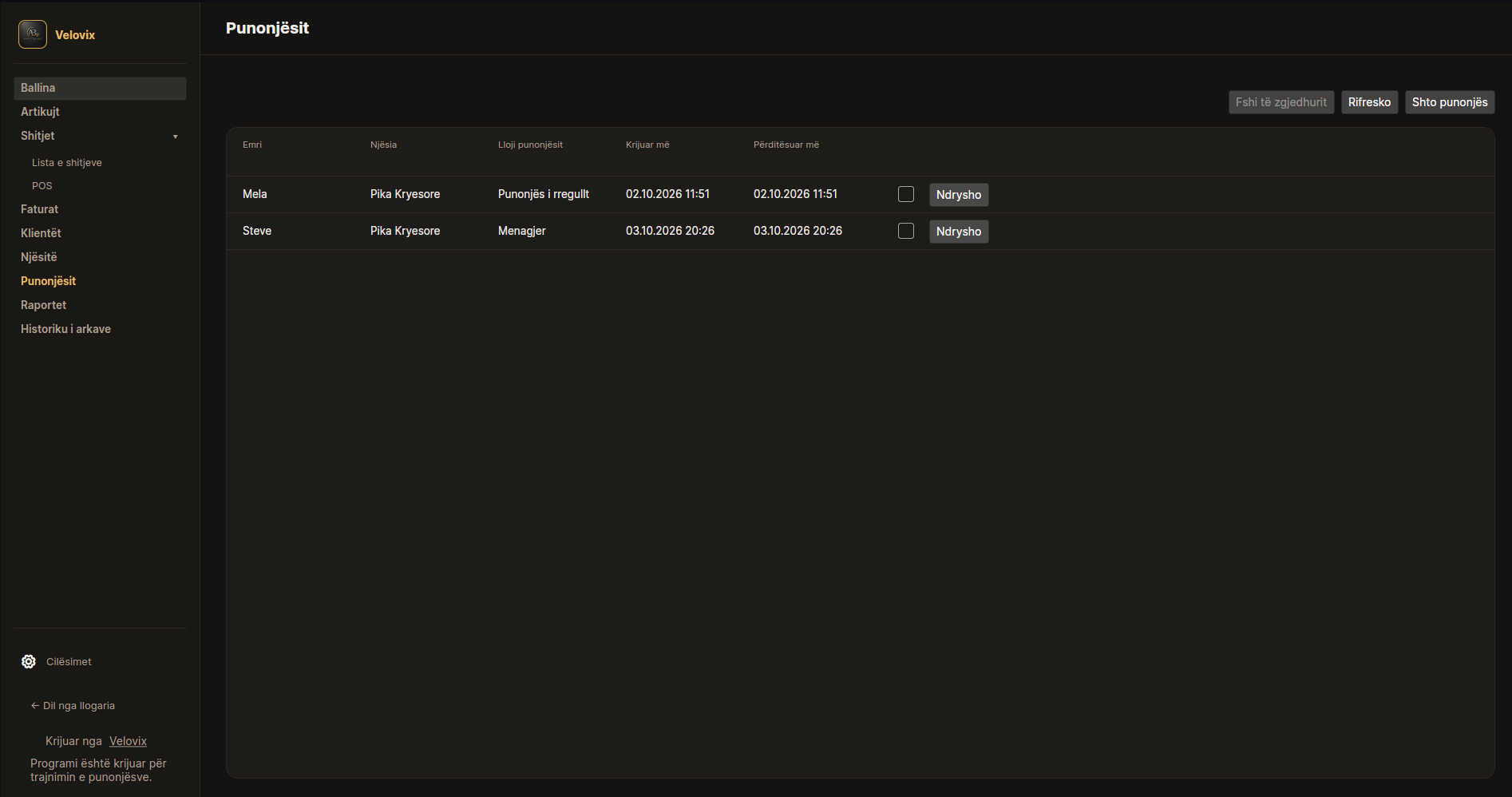The image size is (1512, 797).
Task: Click Punonjës i rregullt cell
Action: tap(544, 194)
